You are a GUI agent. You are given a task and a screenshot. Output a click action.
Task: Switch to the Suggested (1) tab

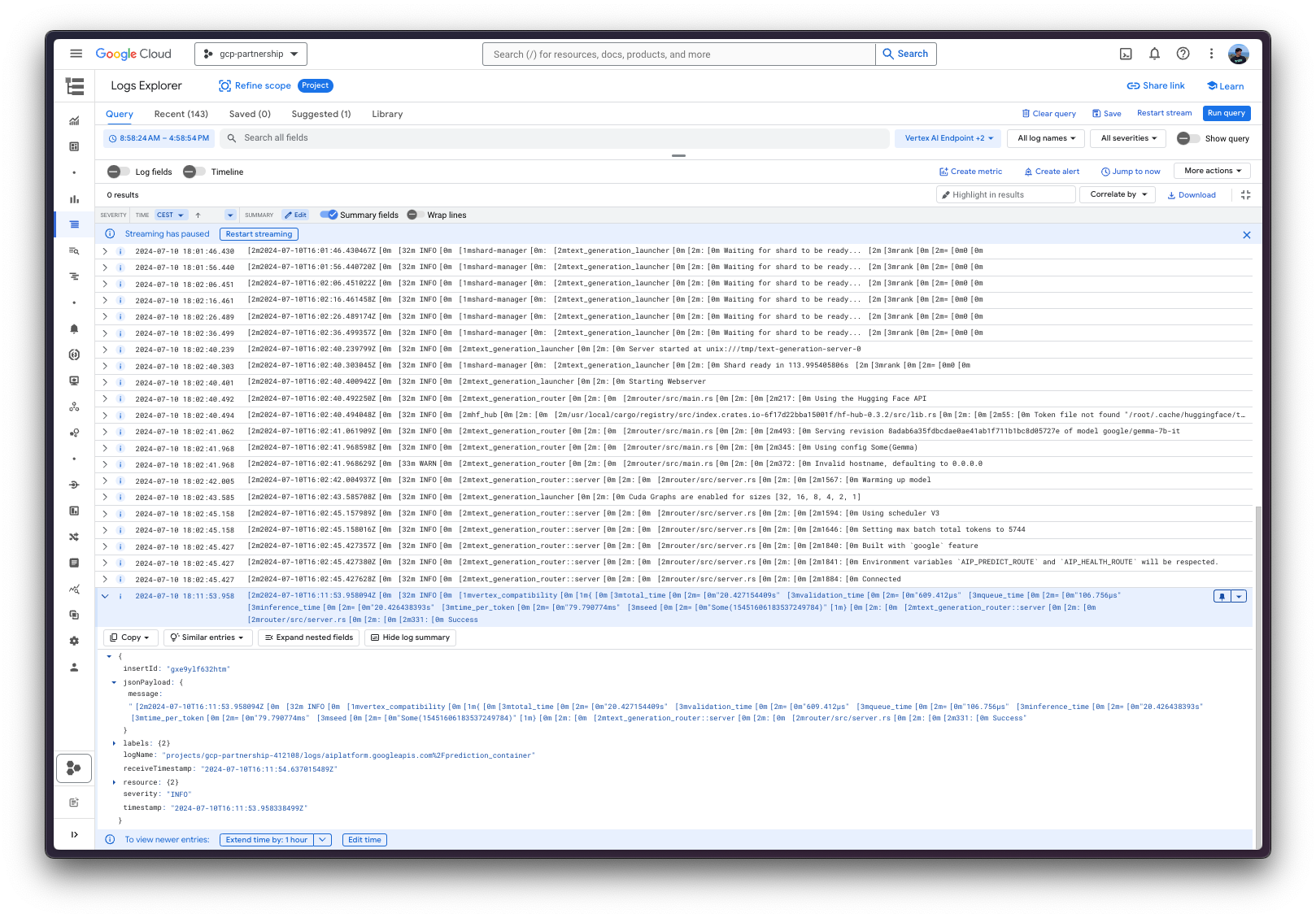click(x=321, y=114)
